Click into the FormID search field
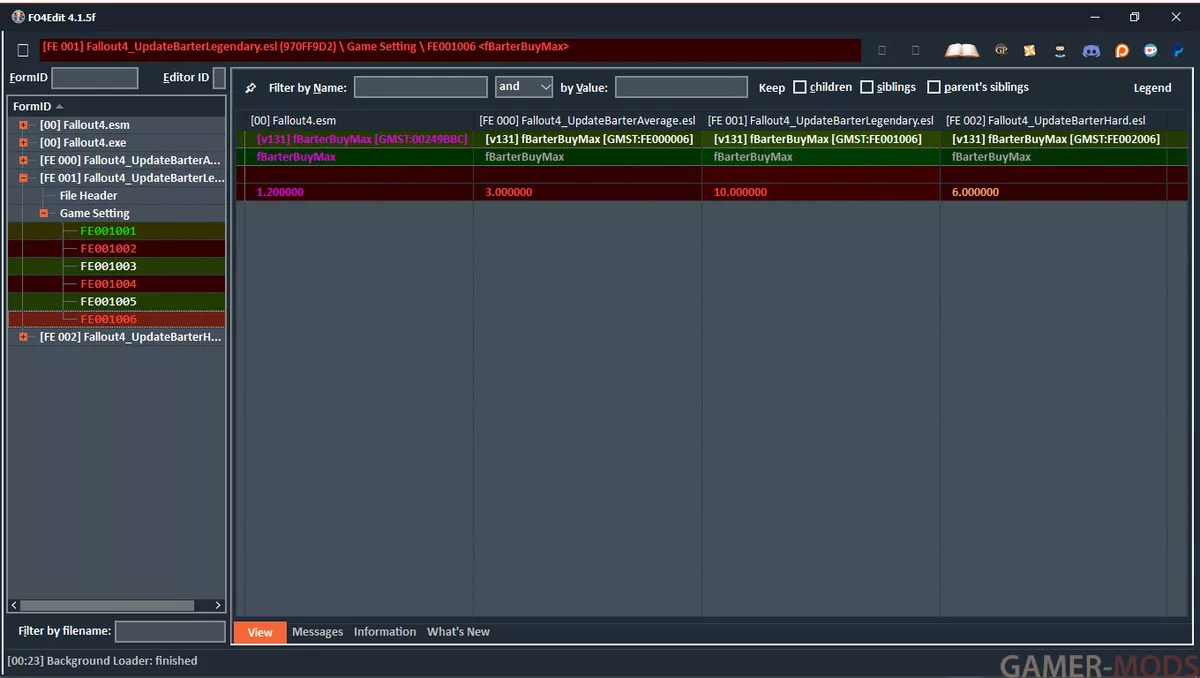 click(x=95, y=78)
